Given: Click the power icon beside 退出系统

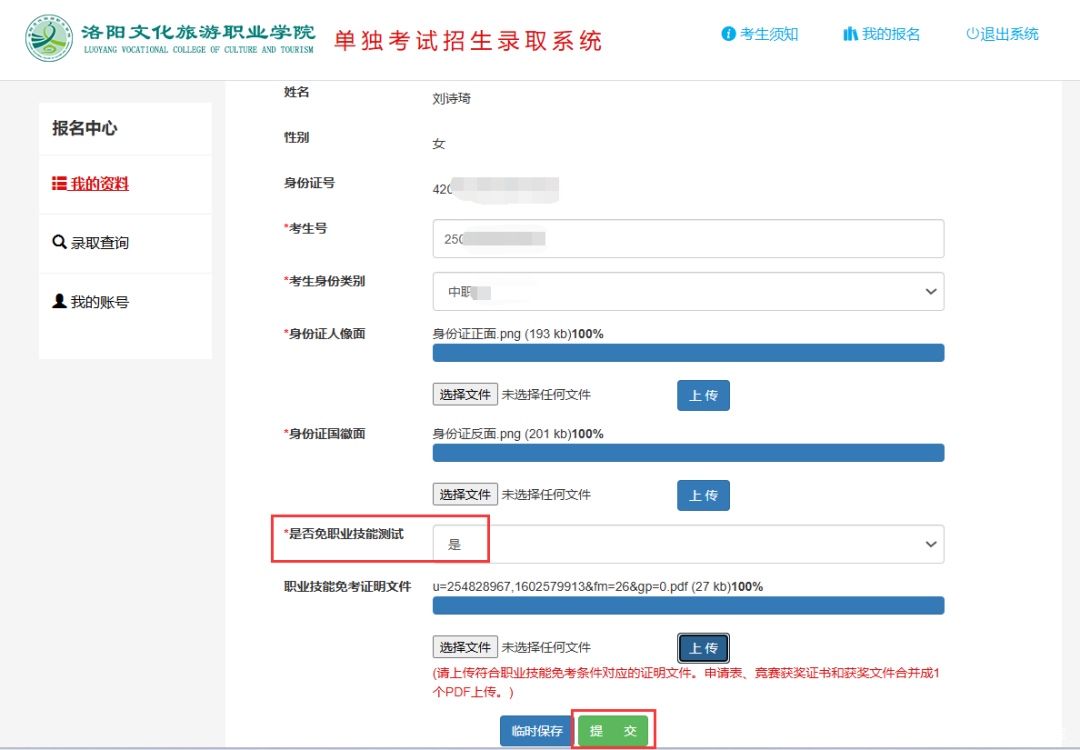Looking at the screenshot, I should coord(972,34).
